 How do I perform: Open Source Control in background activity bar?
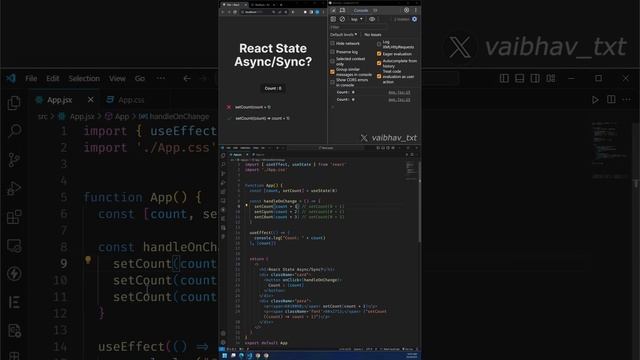(x=14, y=160)
